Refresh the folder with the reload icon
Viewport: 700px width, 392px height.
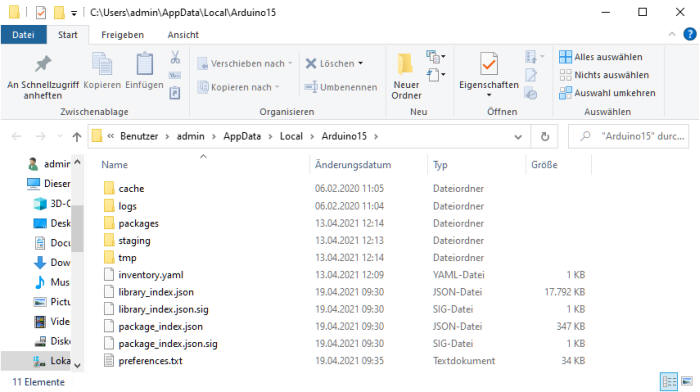click(x=545, y=137)
